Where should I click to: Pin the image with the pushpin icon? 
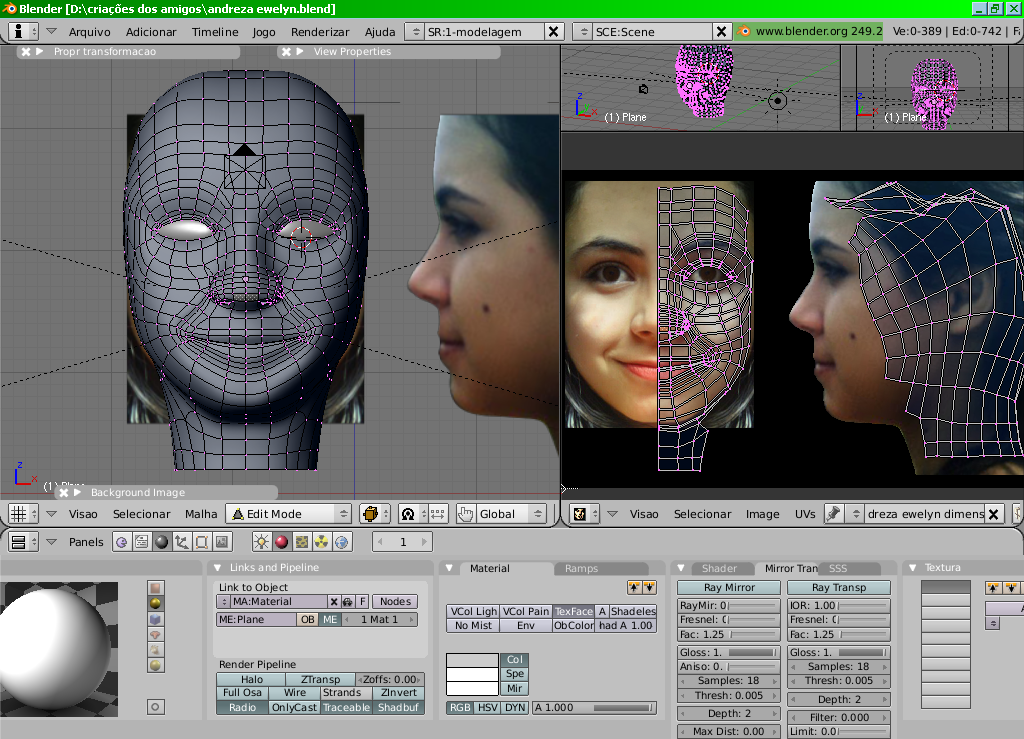[833, 514]
